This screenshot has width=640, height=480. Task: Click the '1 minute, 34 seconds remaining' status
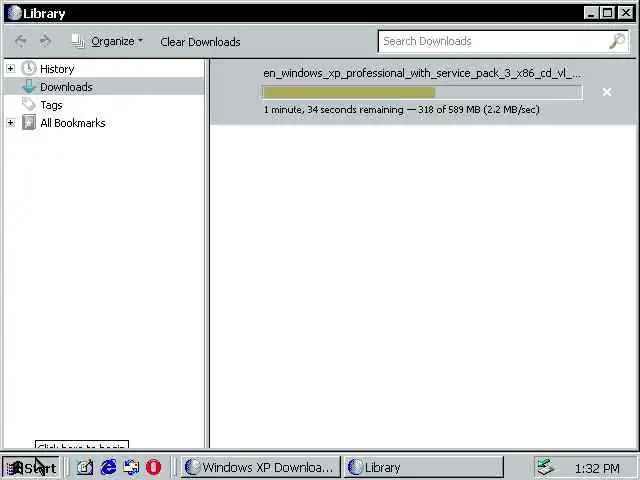[x=333, y=110]
